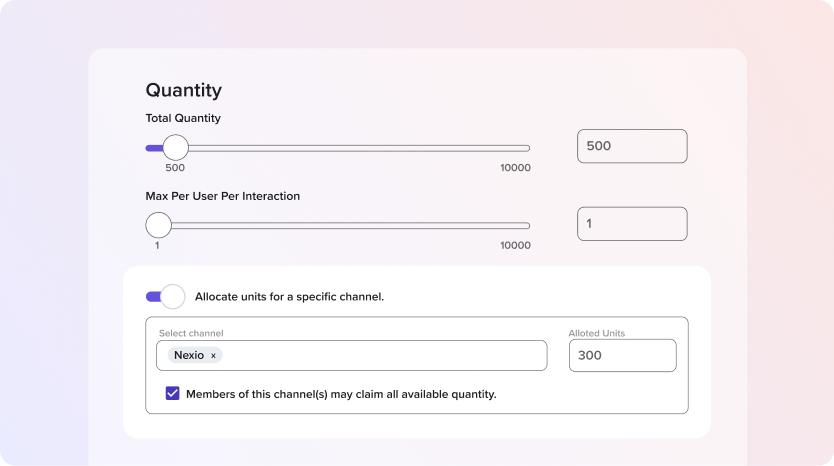Click the Quantity heading
Viewport: 834px width, 466px height.
[184, 90]
